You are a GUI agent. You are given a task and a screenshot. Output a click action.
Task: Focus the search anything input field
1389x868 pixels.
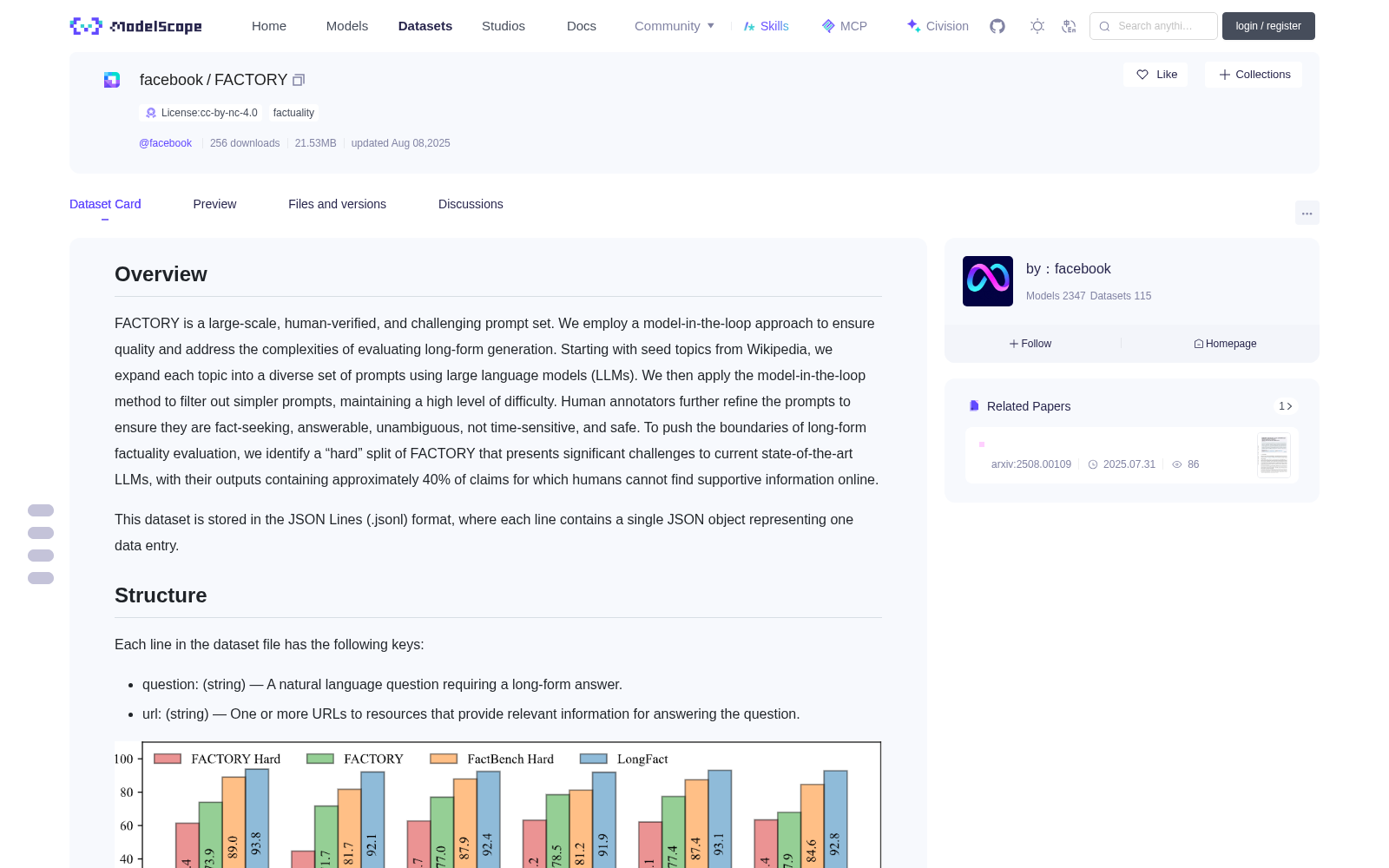(1154, 26)
